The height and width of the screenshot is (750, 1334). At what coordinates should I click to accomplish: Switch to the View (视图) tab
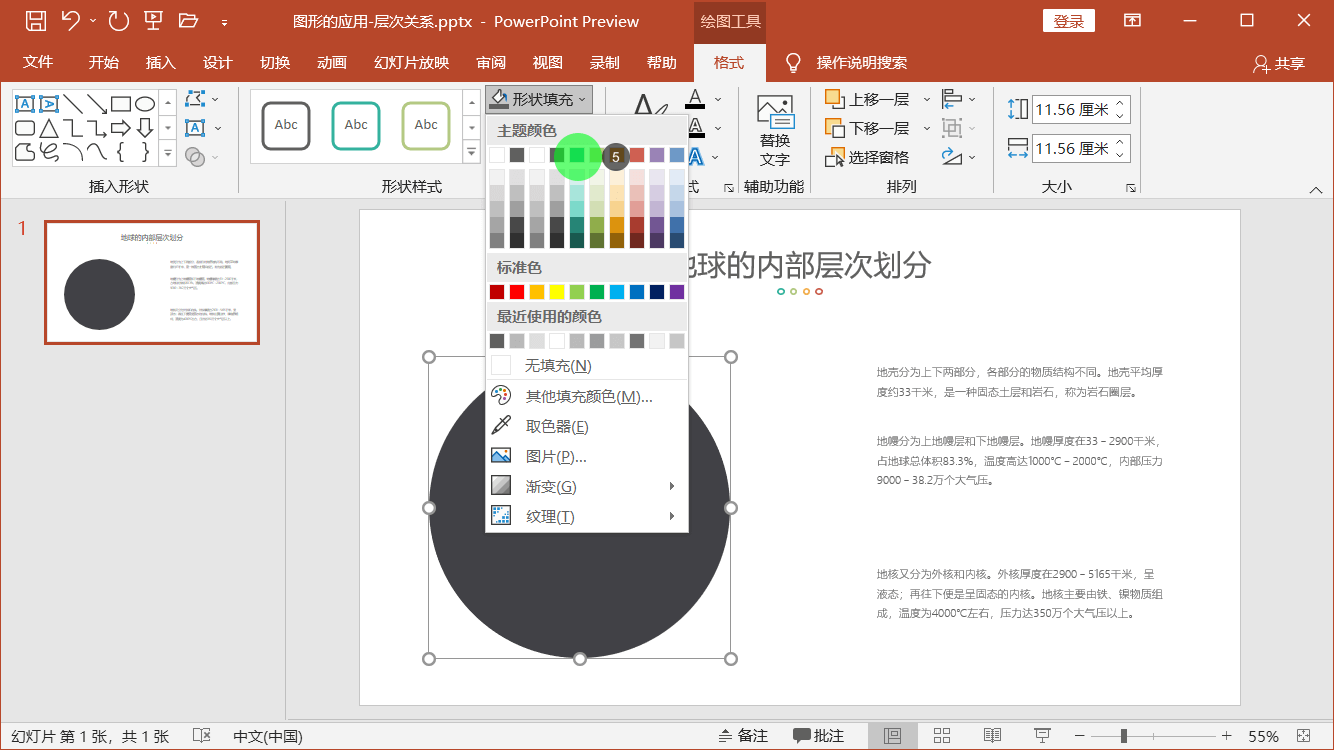(547, 62)
